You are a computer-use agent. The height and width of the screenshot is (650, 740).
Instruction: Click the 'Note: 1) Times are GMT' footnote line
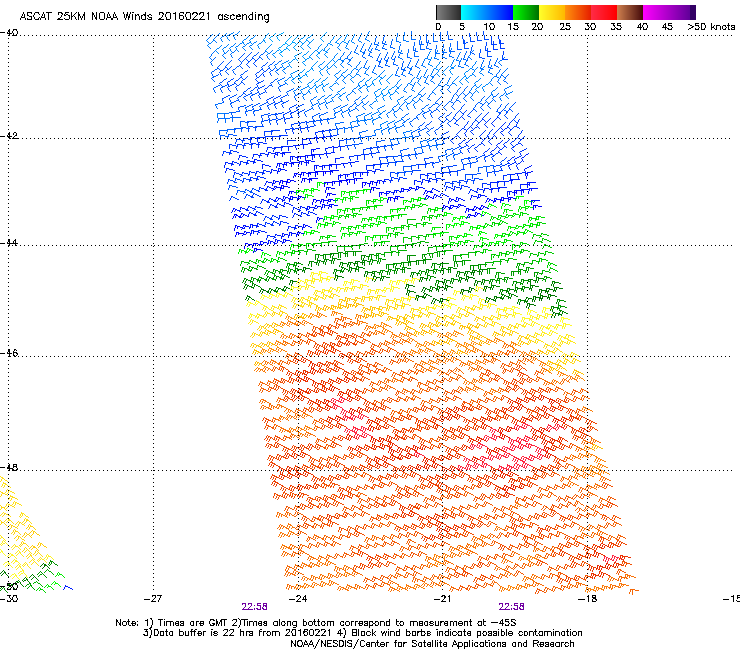(316, 623)
